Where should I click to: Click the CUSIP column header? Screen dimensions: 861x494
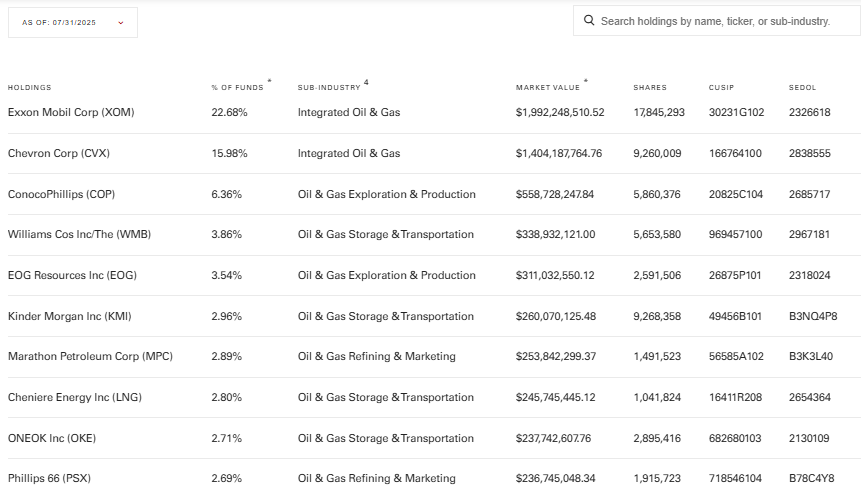click(x=721, y=88)
